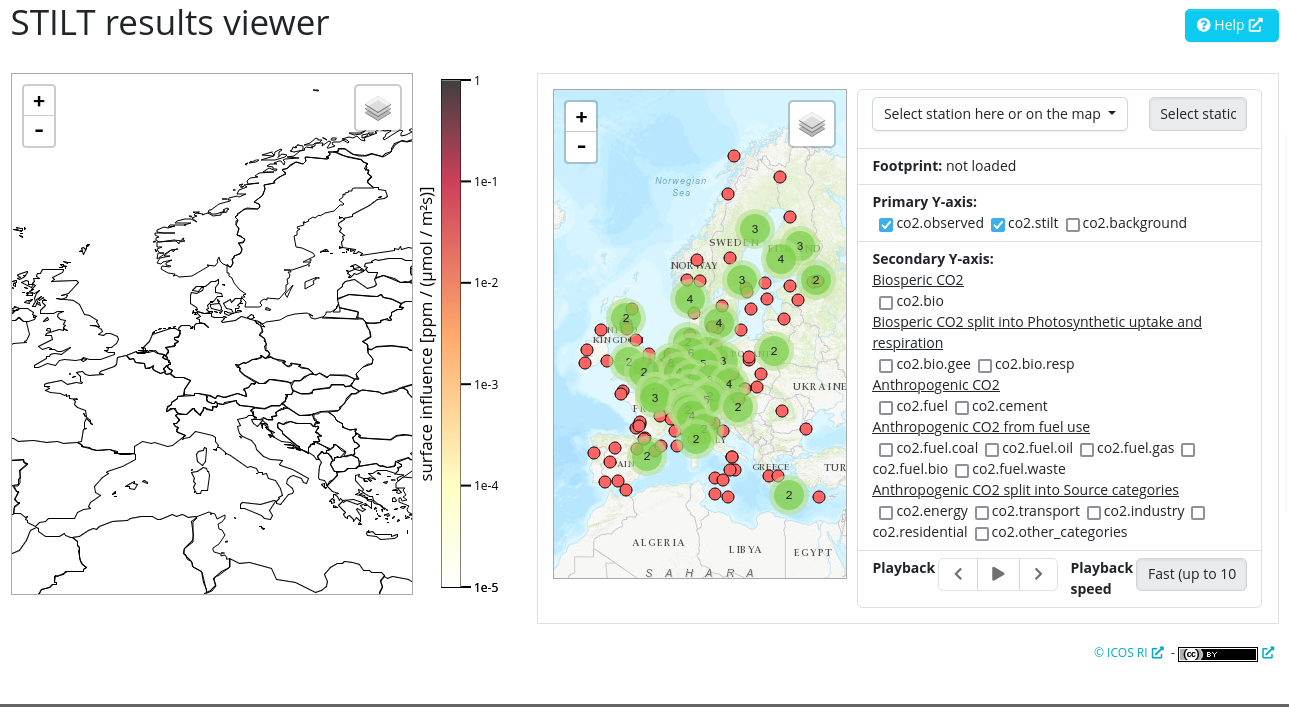1289x707 pixels.
Task: Open layers control on footprint map
Action: (378, 108)
